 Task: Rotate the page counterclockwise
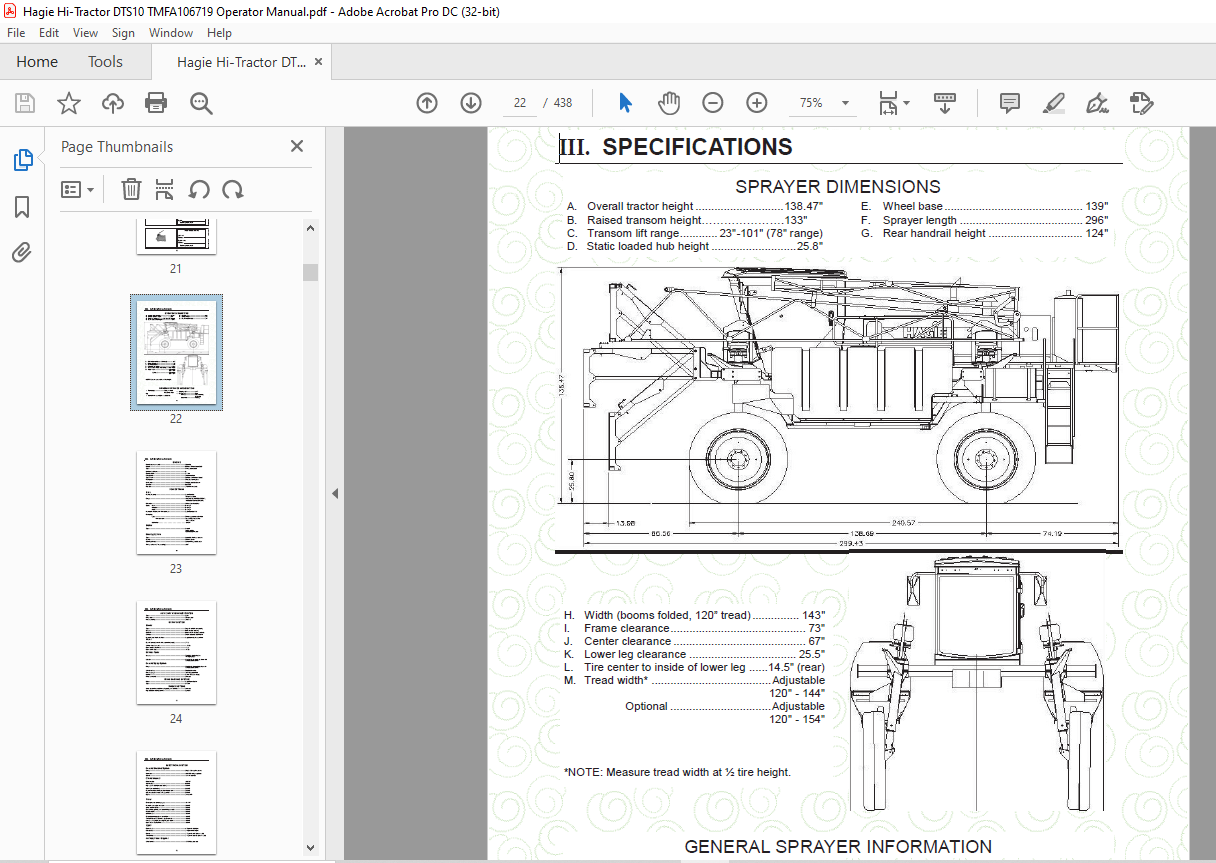click(199, 189)
